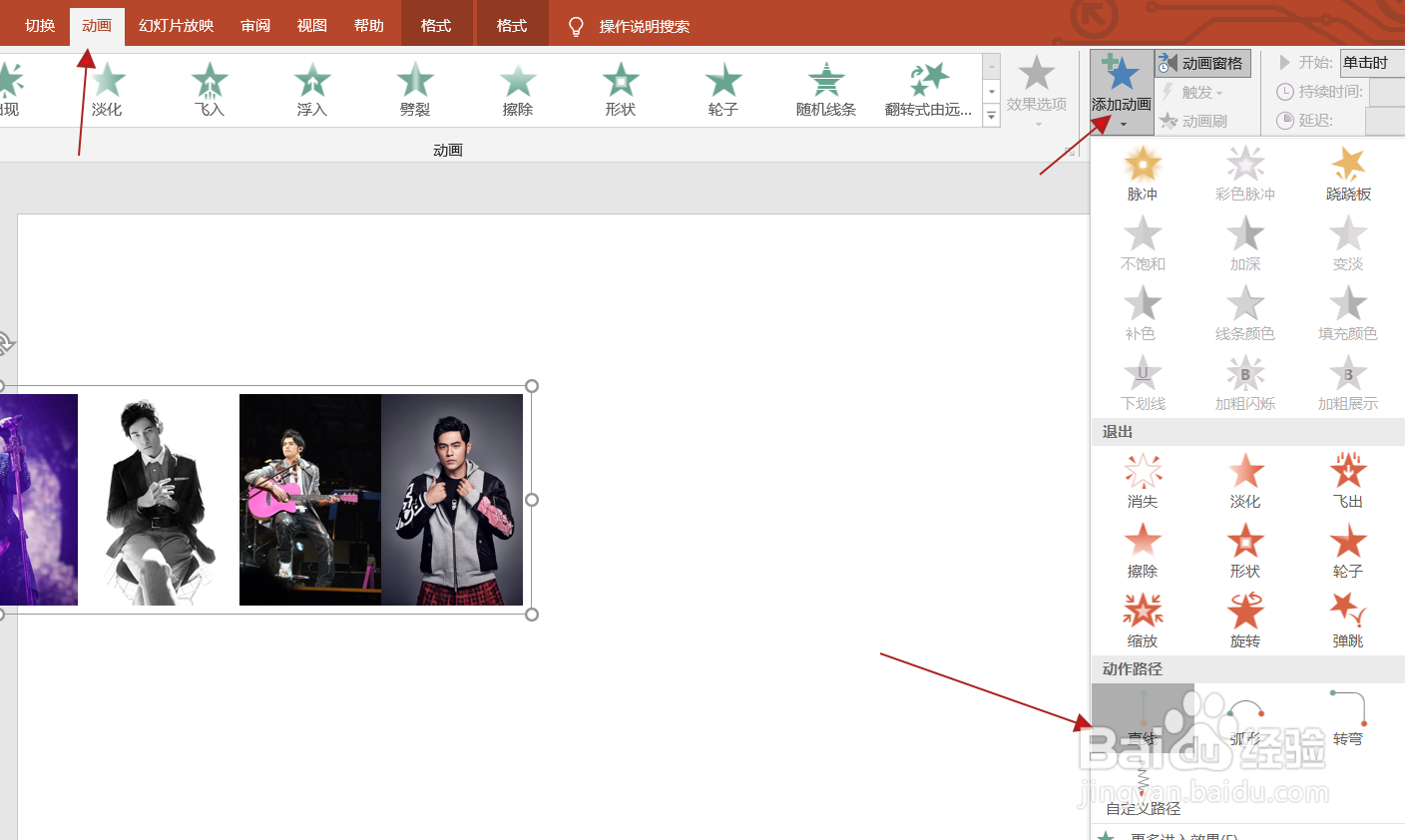
Task: Apply the 擦除 wipe entrance animation
Action: pyautogui.click(x=518, y=90)
